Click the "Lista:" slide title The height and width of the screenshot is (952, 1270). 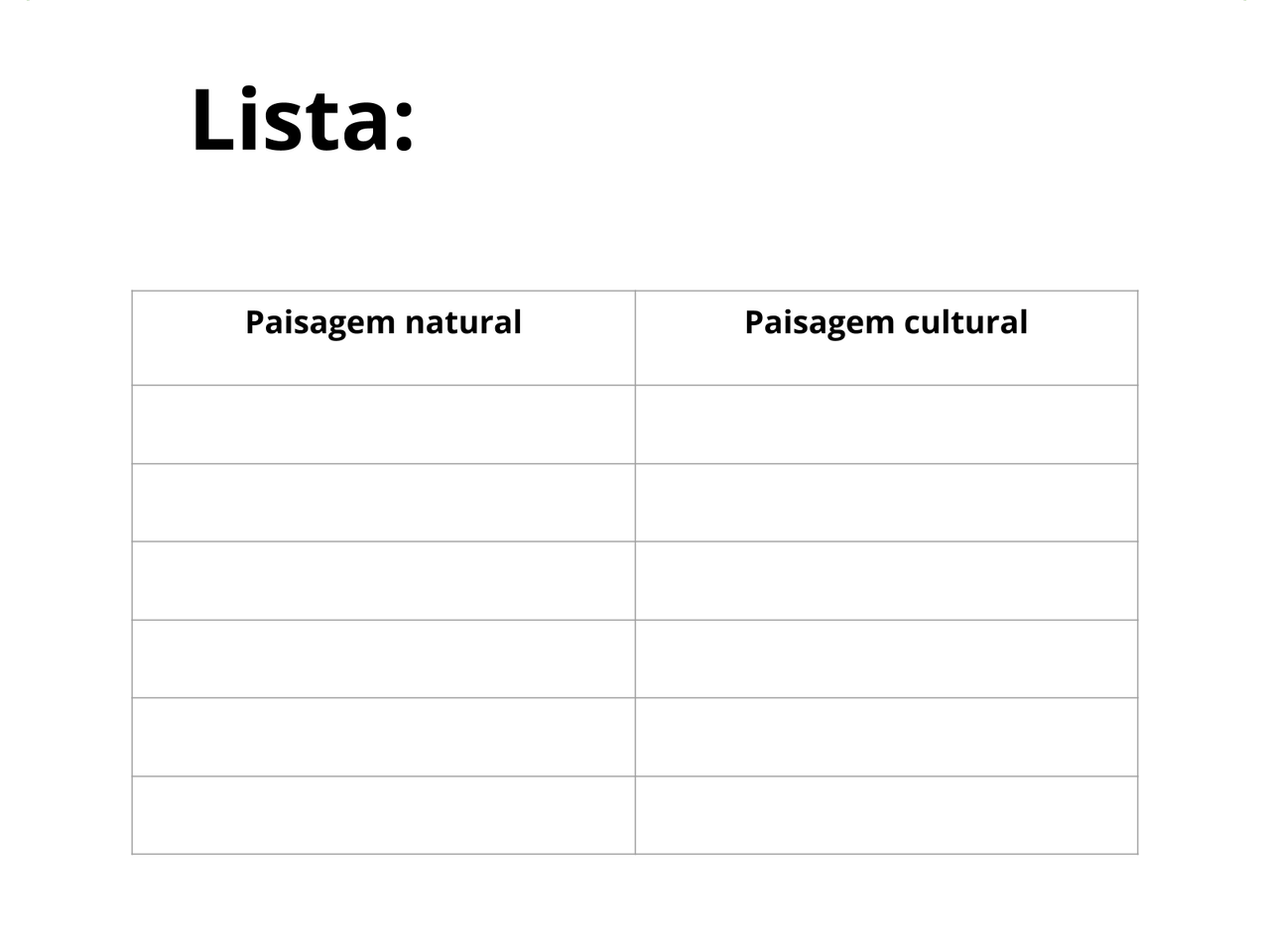303,120
